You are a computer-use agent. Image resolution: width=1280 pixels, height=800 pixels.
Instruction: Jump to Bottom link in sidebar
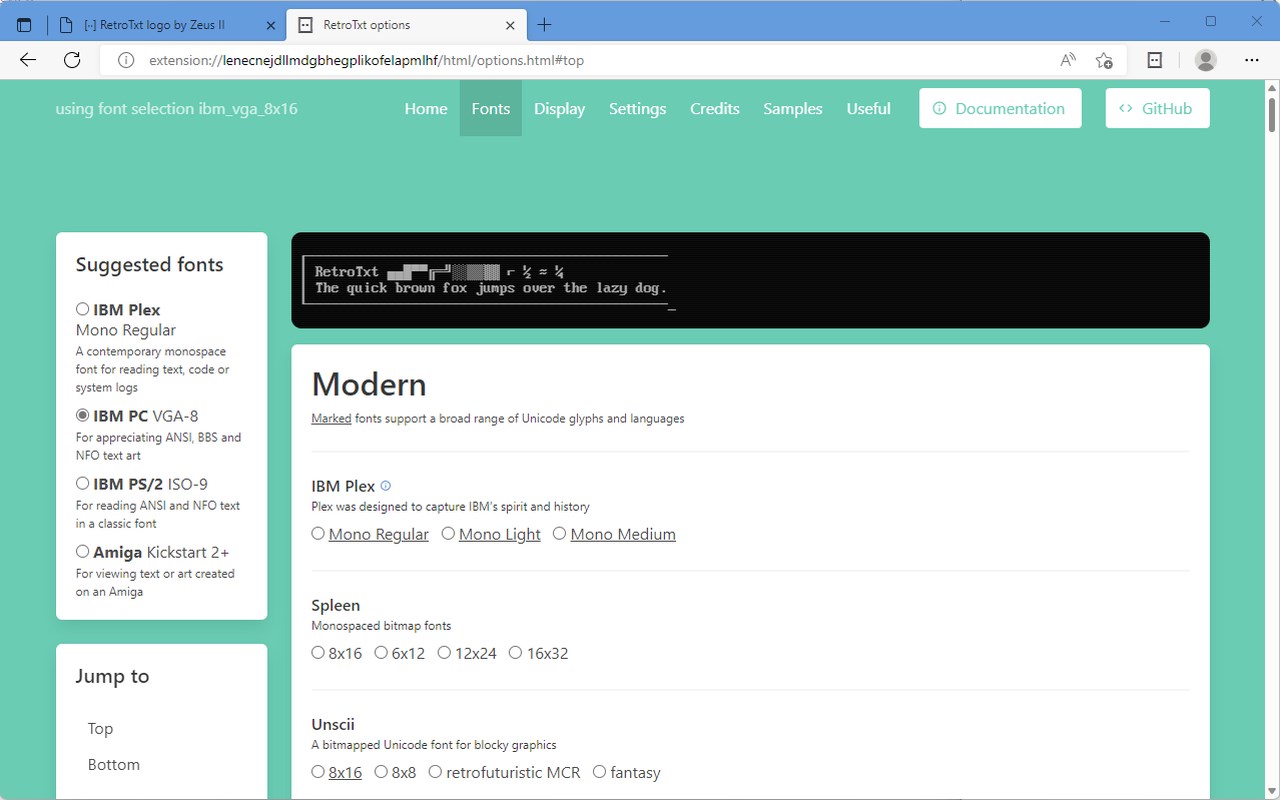(x=114, y=764)
